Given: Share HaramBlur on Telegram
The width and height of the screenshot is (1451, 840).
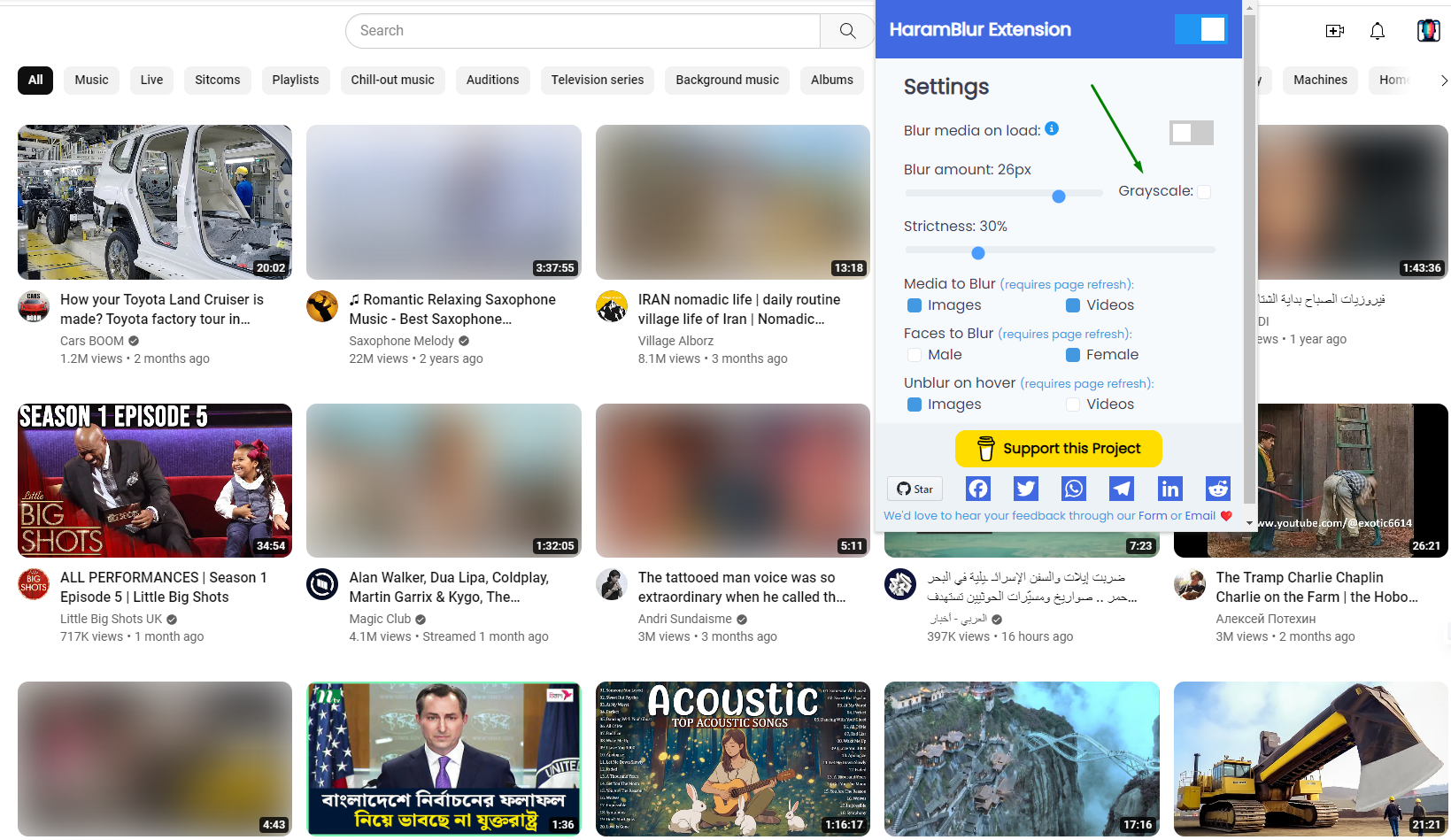Looking at the screenshot, I should click(x=1122, y=489).
